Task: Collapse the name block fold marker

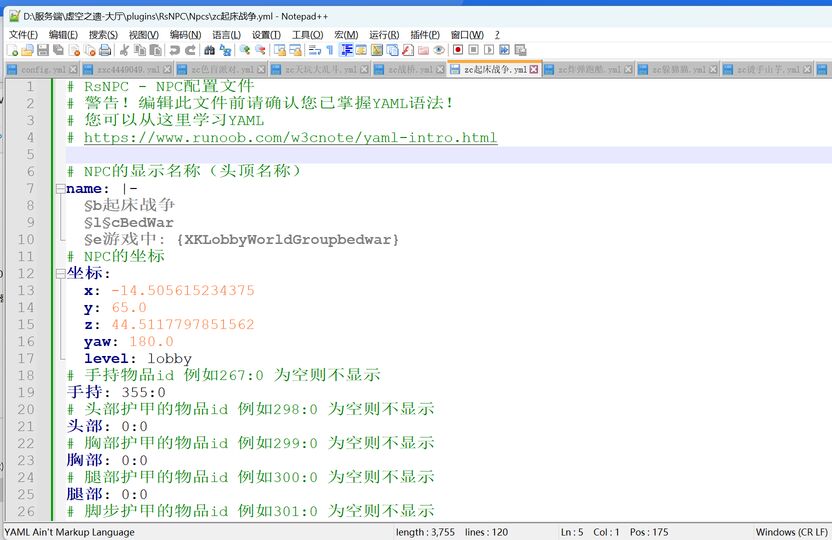Action: 60,189
